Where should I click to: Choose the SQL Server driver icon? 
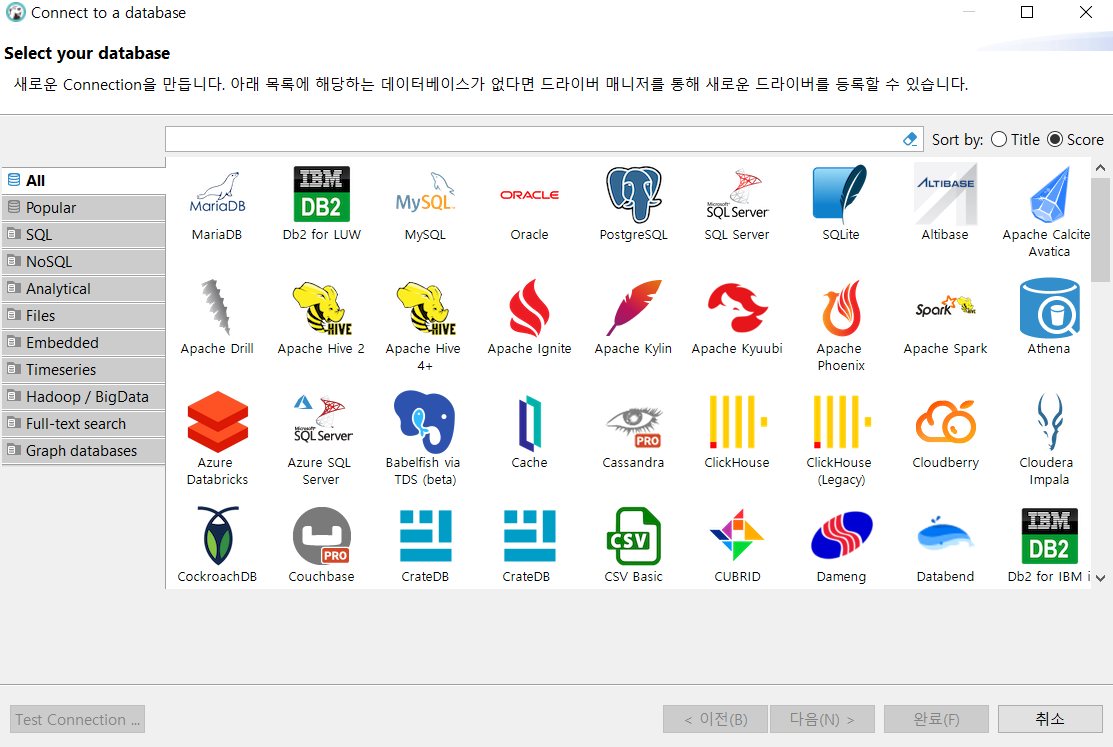pos(737,194)
